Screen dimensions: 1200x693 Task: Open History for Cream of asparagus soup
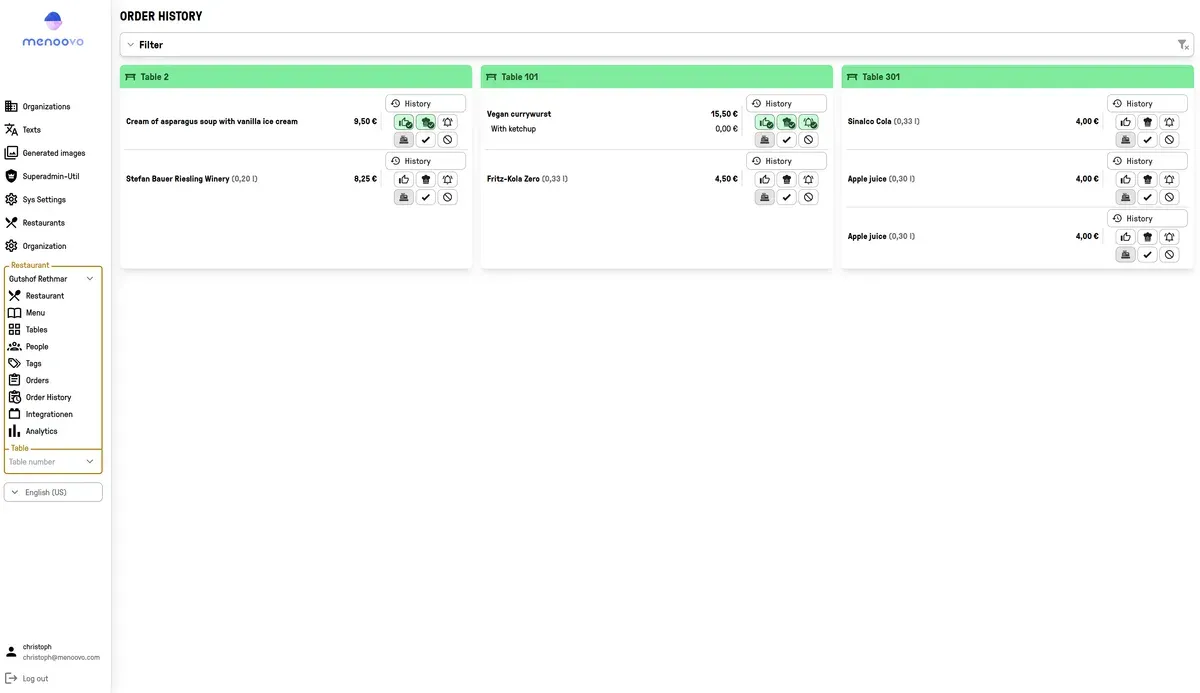click(425, 104)
